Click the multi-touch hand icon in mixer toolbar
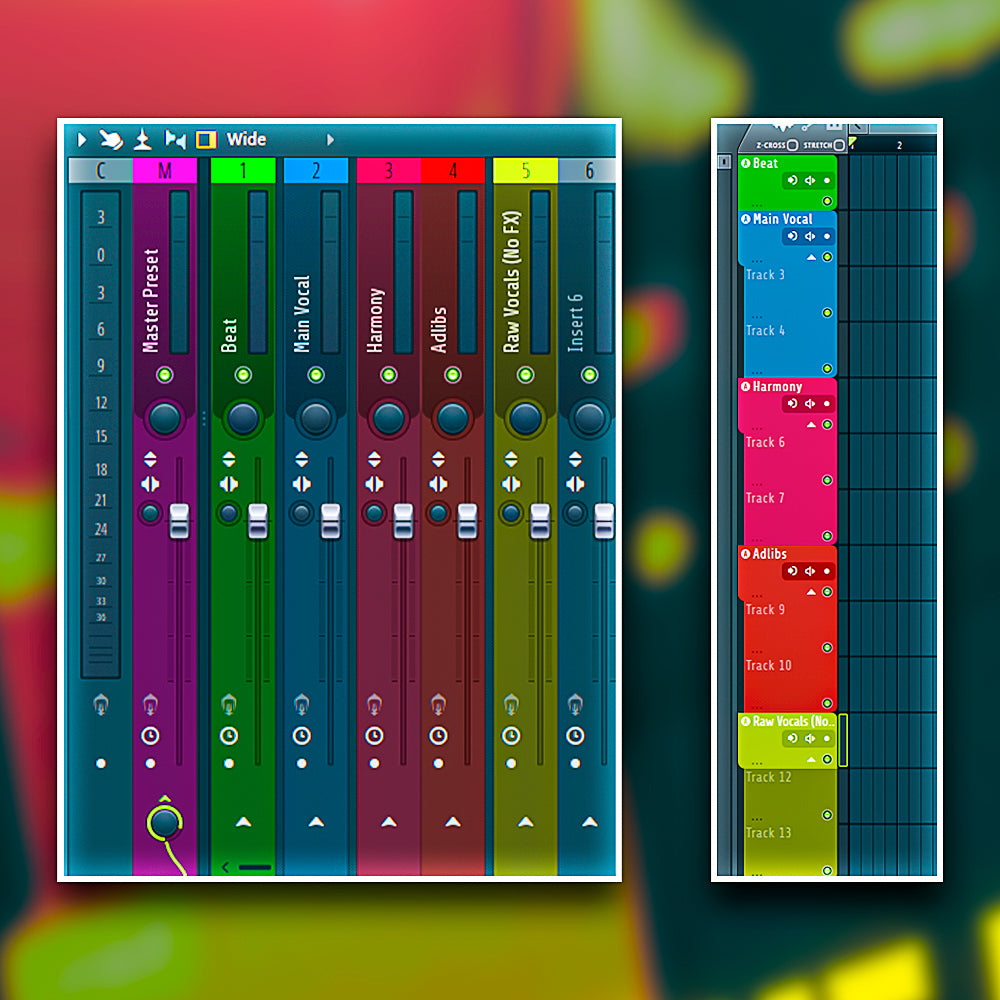1000x1000 pixels. point(112,140)
